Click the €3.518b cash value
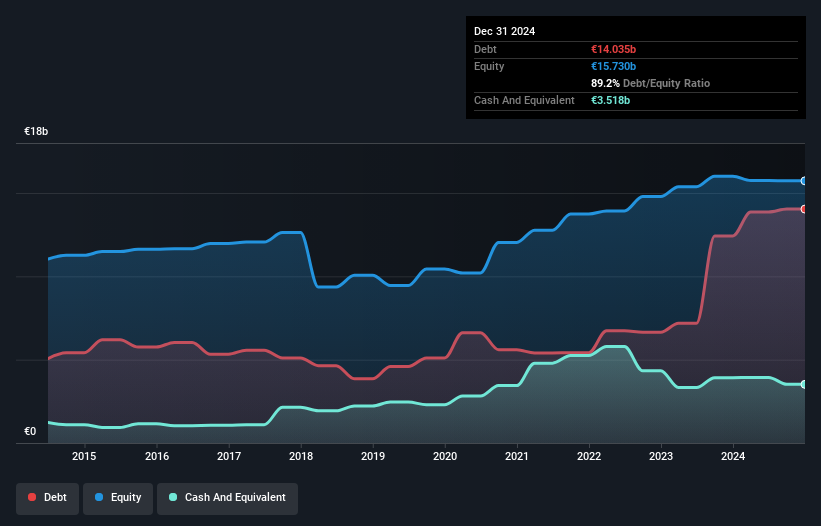The width and height of the screenshot is (821, 526). (611, 100)
